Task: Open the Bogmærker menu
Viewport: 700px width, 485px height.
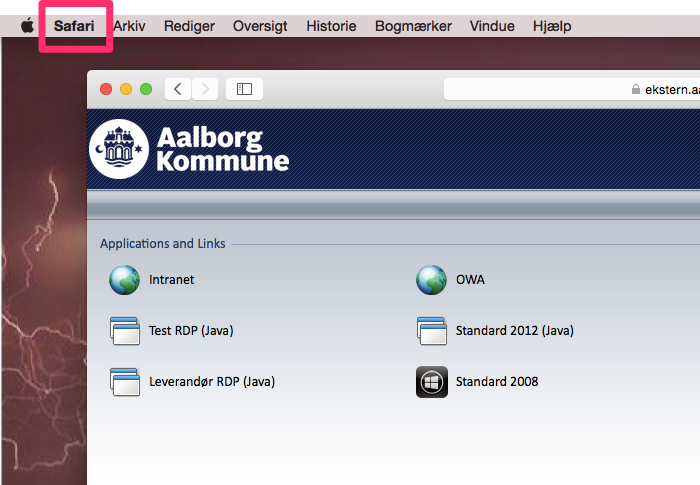Action: point(413,26)
